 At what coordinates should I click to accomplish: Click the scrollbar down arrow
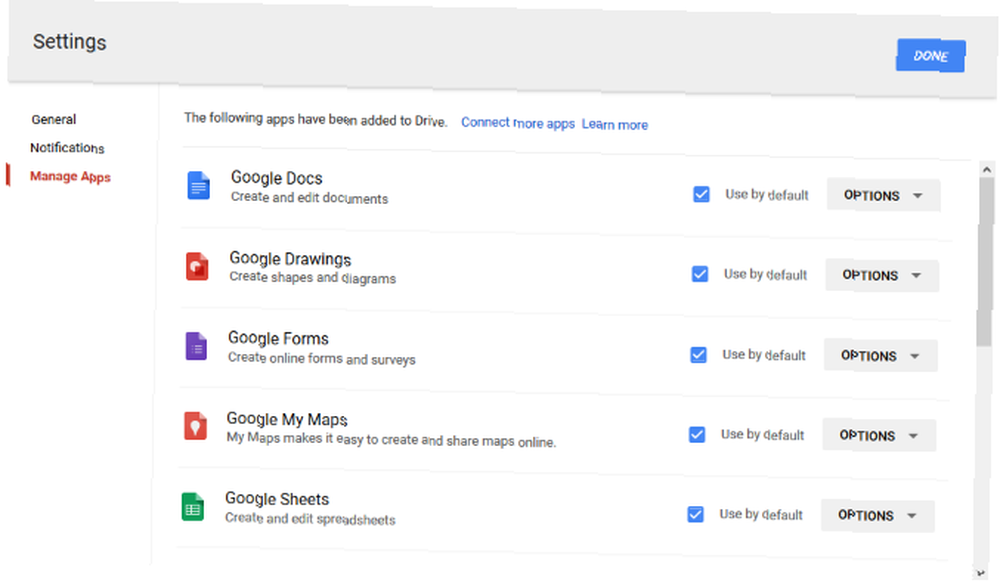click(x=981, y=573)
